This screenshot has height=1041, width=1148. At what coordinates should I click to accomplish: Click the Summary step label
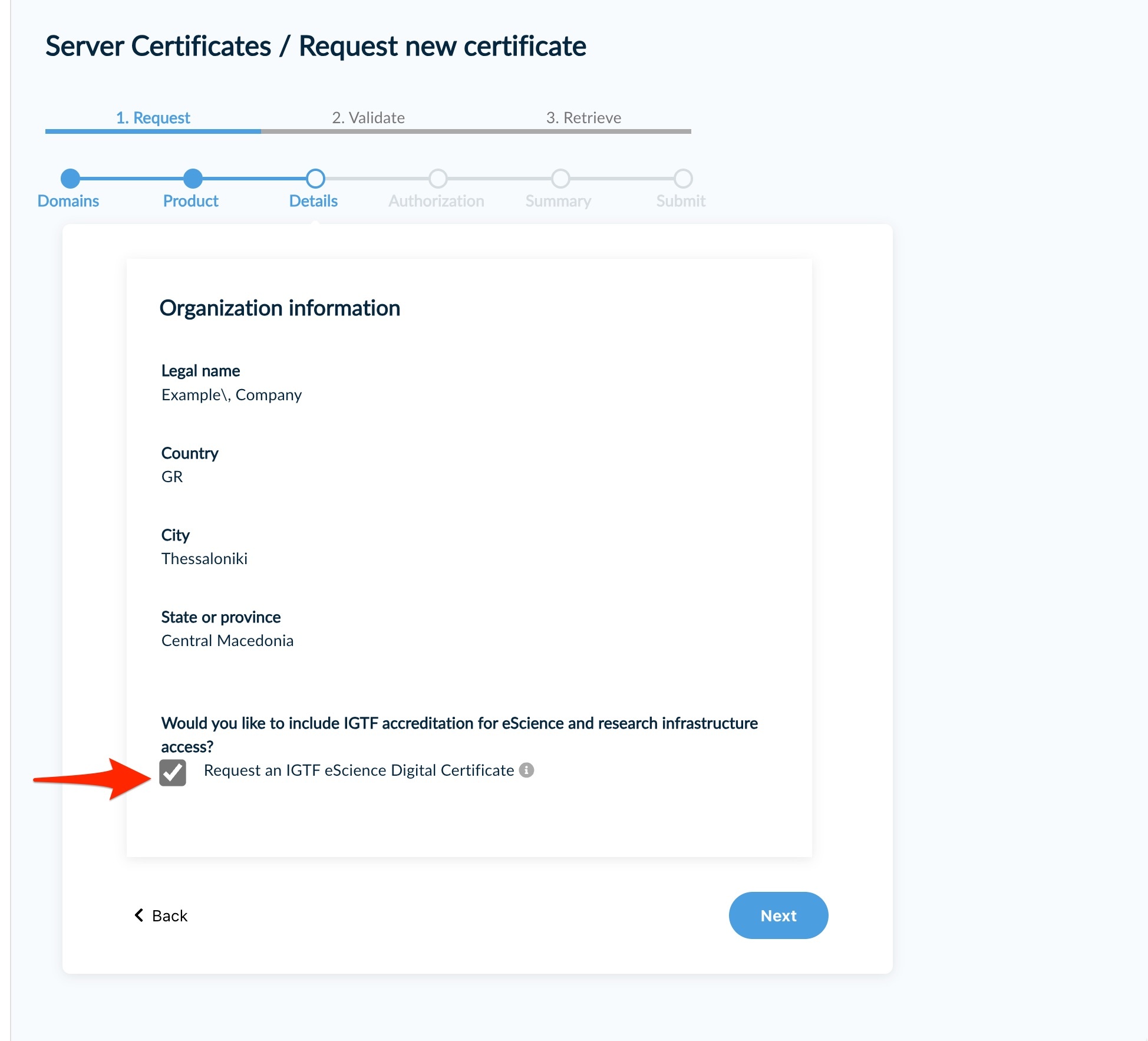(x=558, y=201)
